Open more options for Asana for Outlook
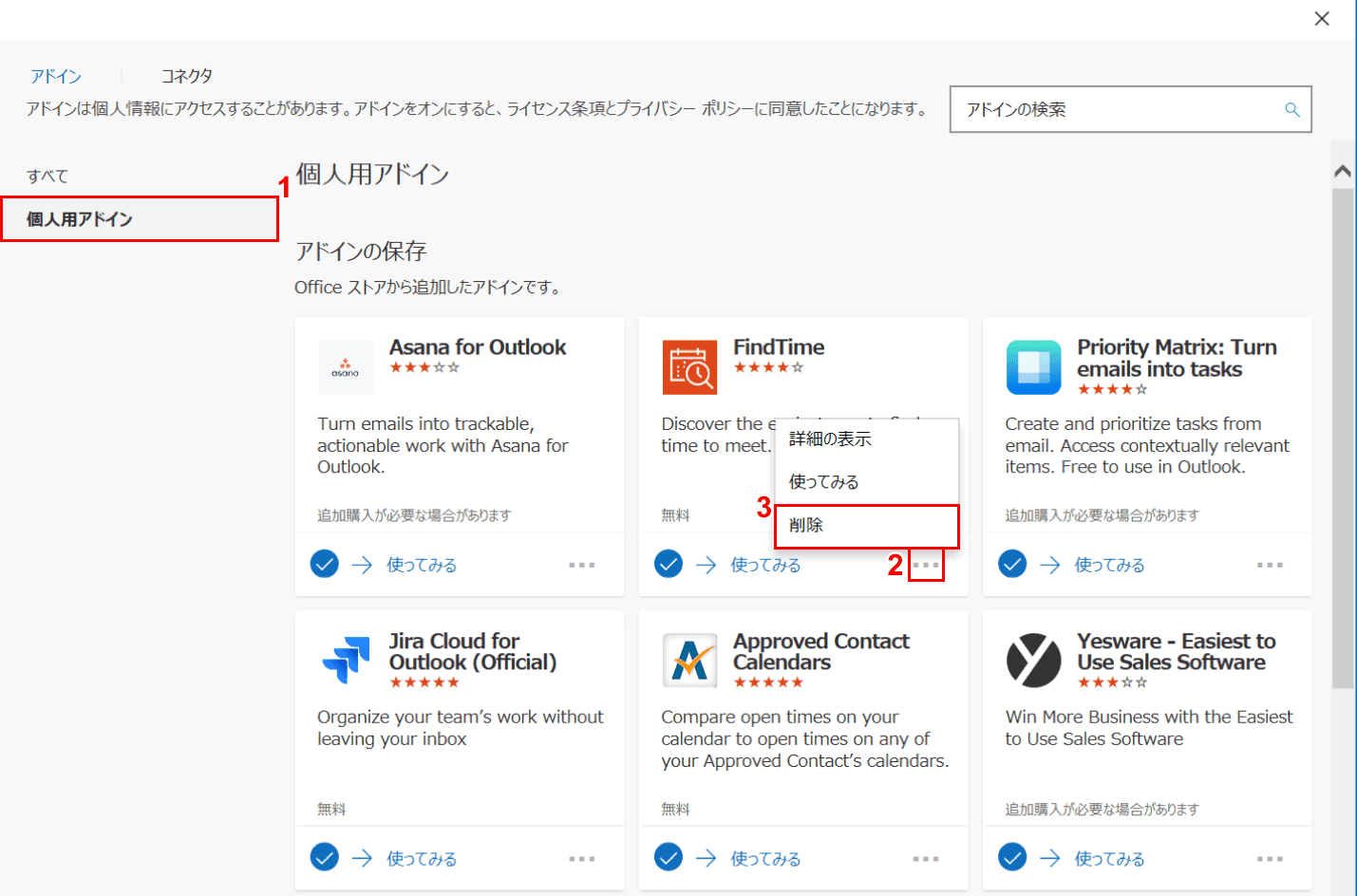Viewport: 1357px width, 896px height. 582,565
